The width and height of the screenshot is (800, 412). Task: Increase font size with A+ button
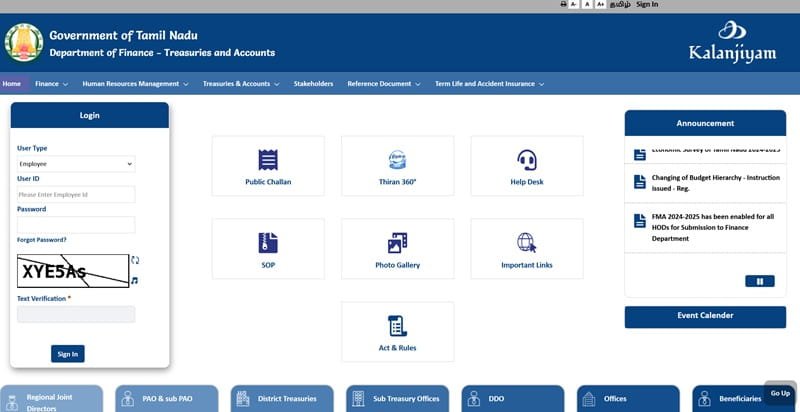(599, 5)
